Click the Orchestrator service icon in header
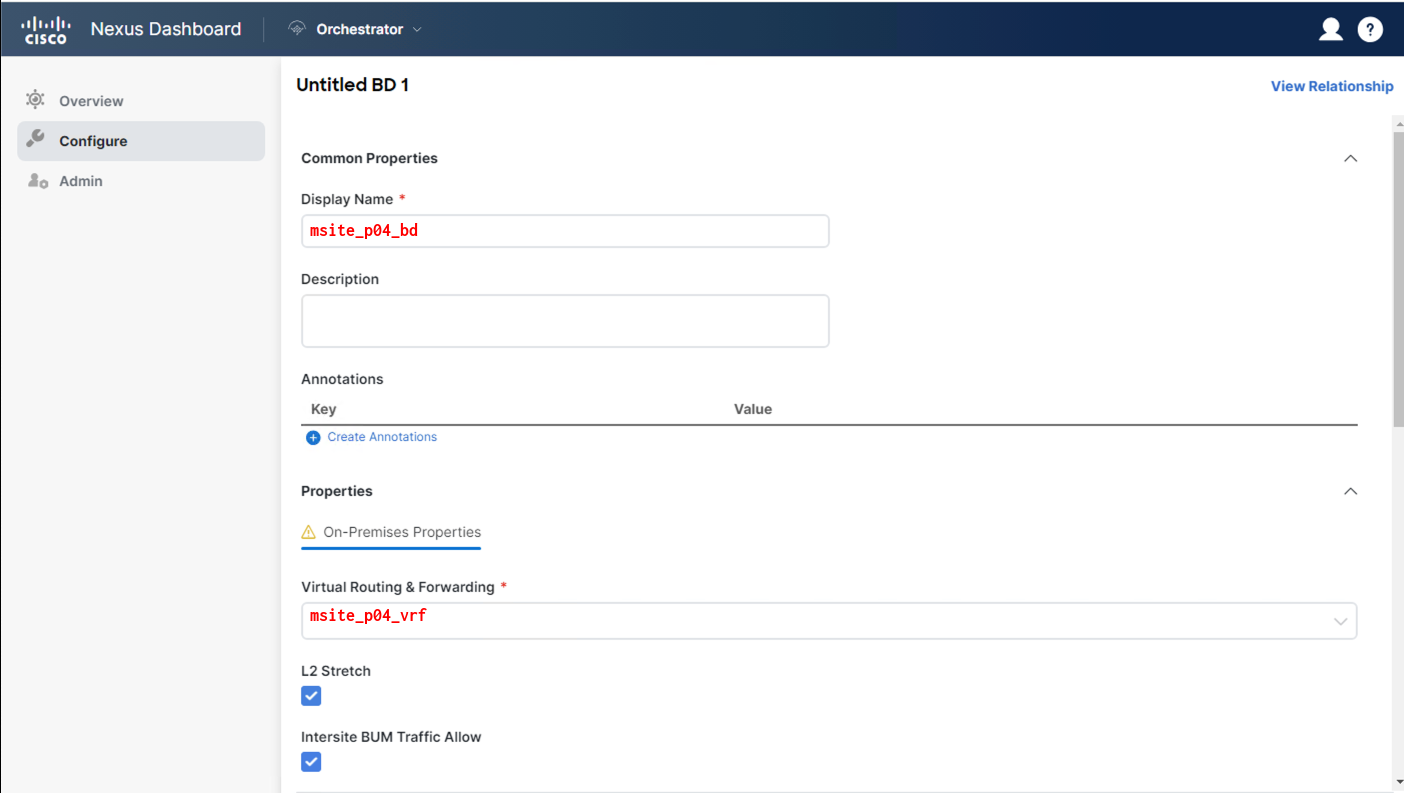The width and height of the screenshot is (1404, 793). 297,29
